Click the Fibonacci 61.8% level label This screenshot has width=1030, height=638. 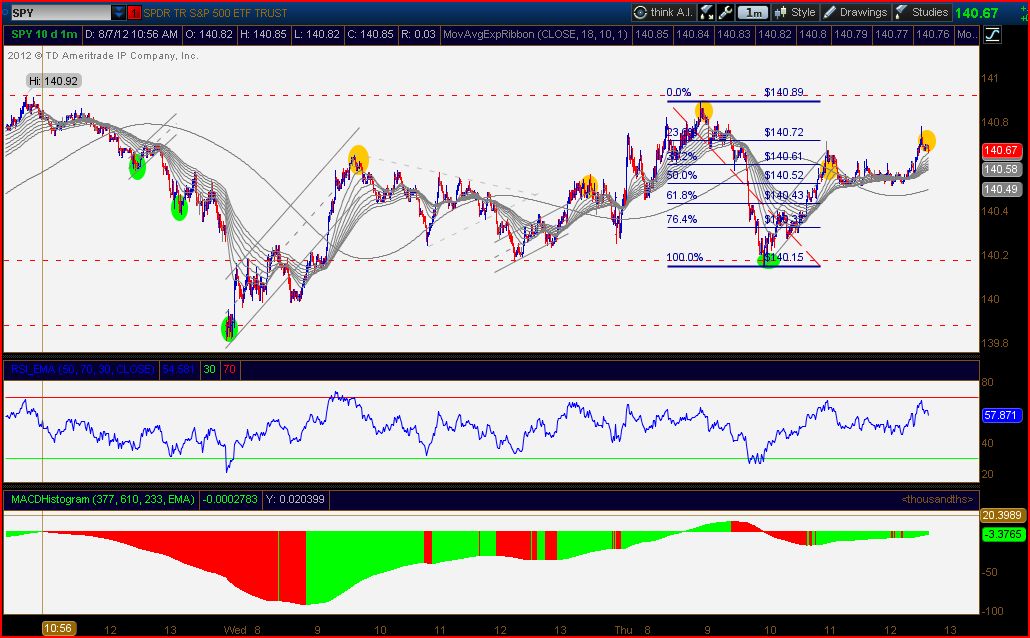tap(682, 195)
